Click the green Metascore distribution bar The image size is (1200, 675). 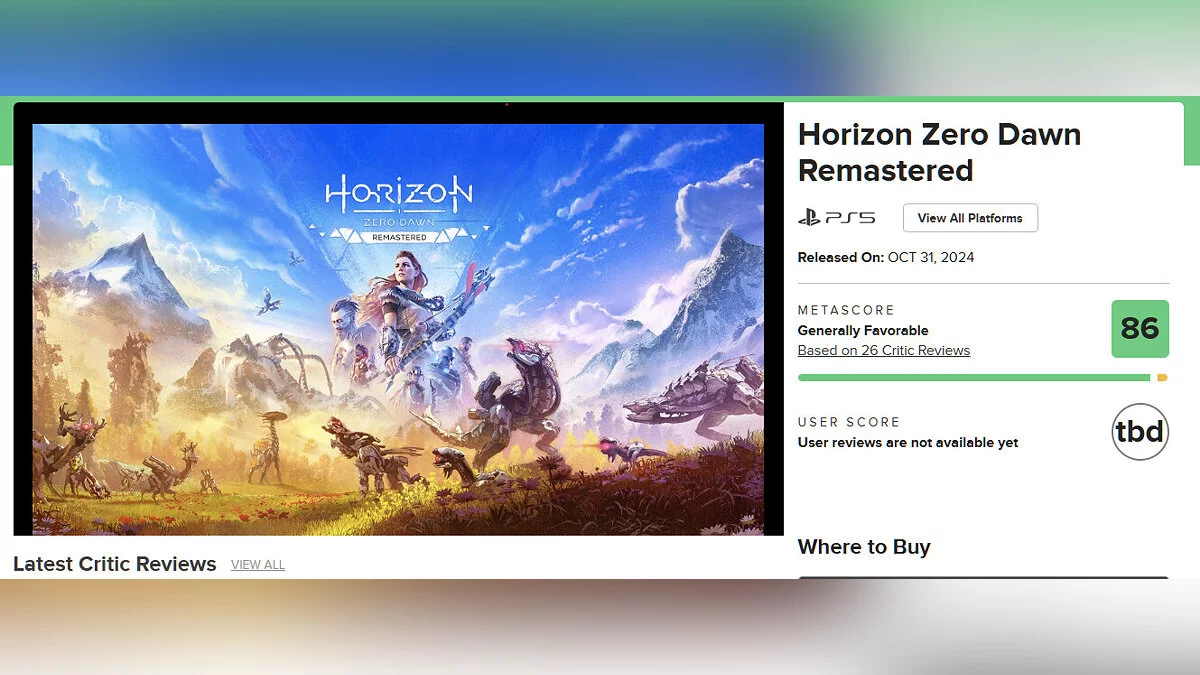pos(974,378)
